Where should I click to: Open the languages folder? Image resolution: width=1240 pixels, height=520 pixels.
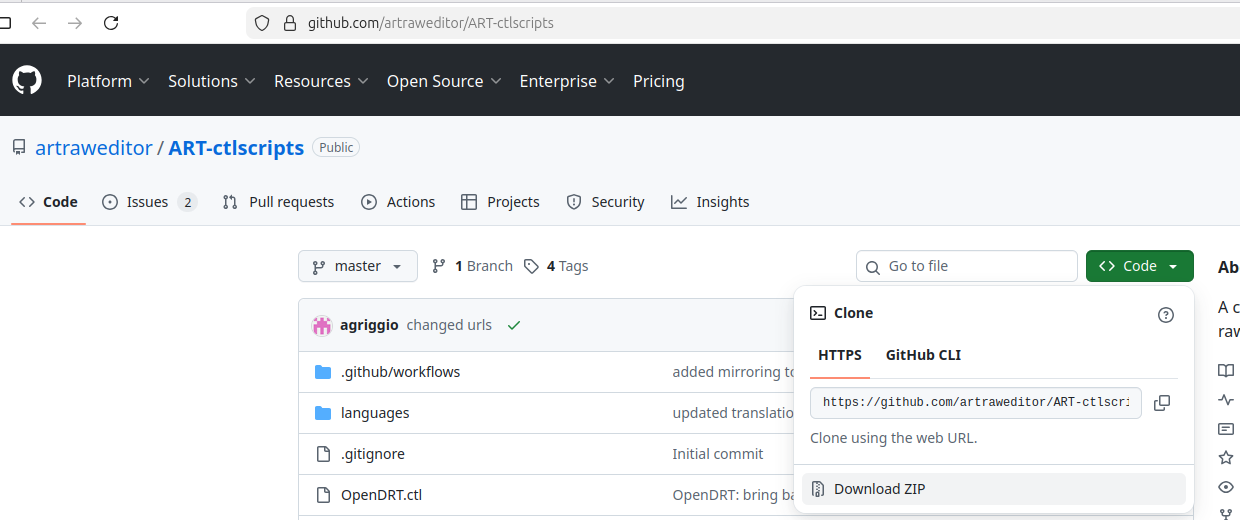click(x=375, y=413)
